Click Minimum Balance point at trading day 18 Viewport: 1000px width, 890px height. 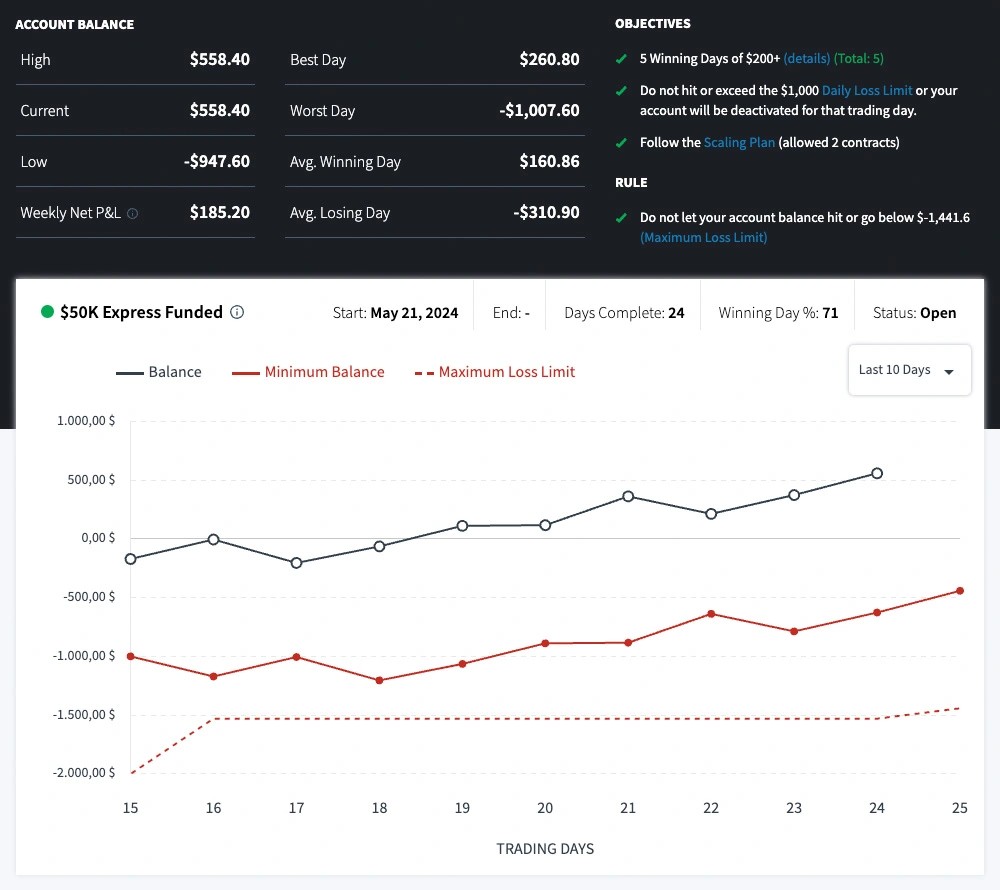(379, 680)
